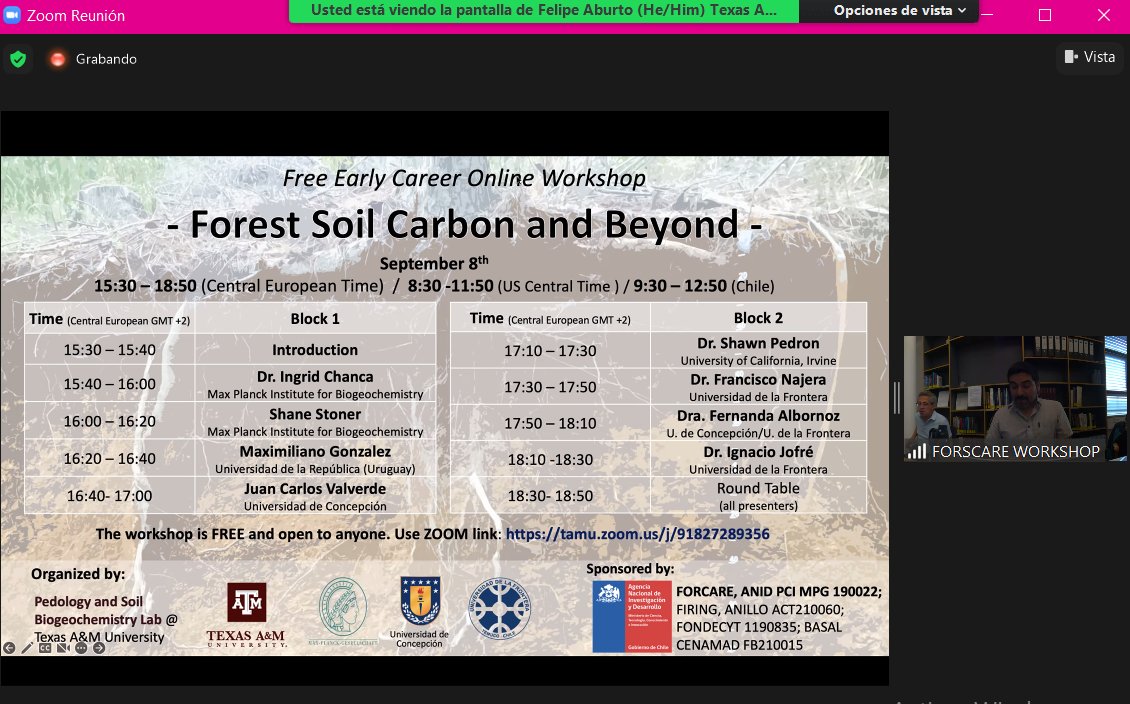Click the signal strength icon on FORSCARE WORKSHOP video
This screenshot has height=704, width=1130.
click(x=918, y=452)
